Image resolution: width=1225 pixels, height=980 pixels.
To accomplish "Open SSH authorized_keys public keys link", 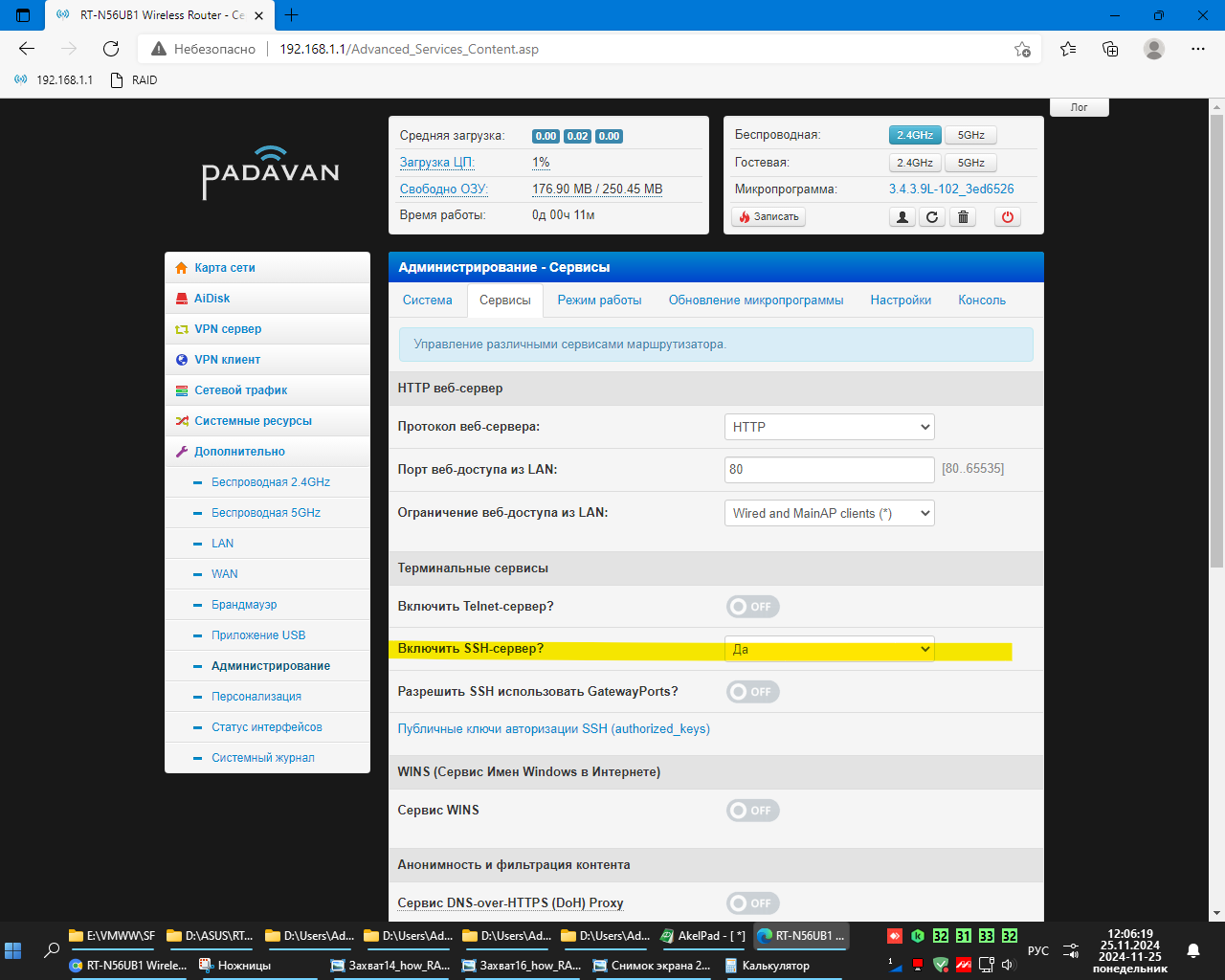I will tap(553, 729).
